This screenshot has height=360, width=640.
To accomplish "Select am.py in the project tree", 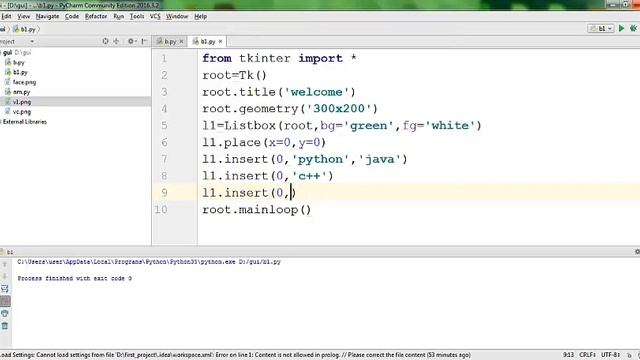I will (18, 92).
